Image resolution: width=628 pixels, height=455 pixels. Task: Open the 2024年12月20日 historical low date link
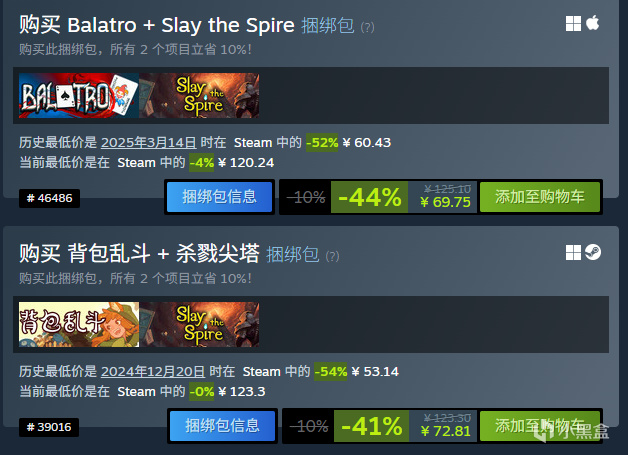pos(153,372)
